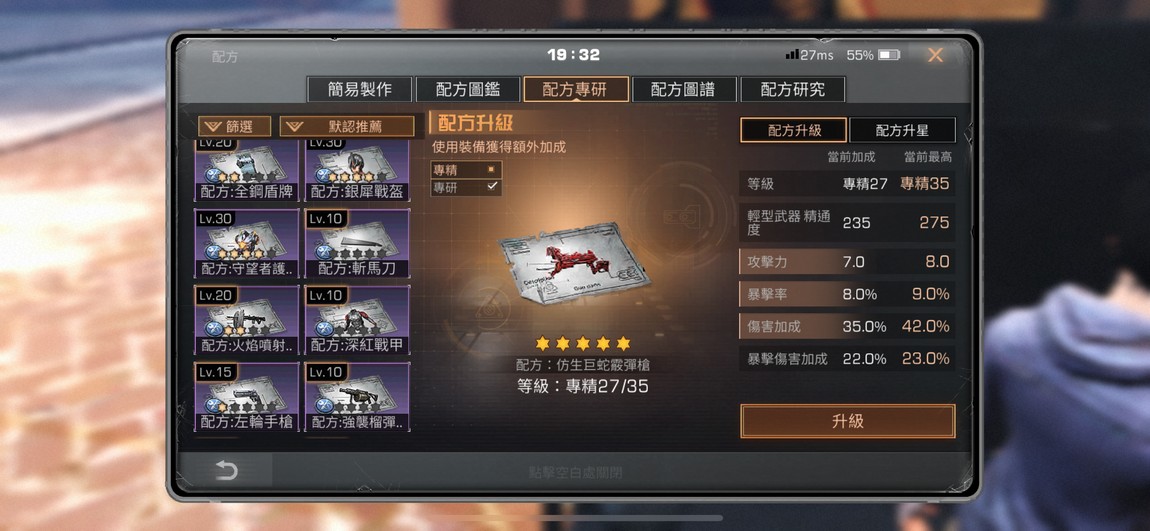
Task: Open the 默認推薦 sort dropdown
Action: [347, 126]
